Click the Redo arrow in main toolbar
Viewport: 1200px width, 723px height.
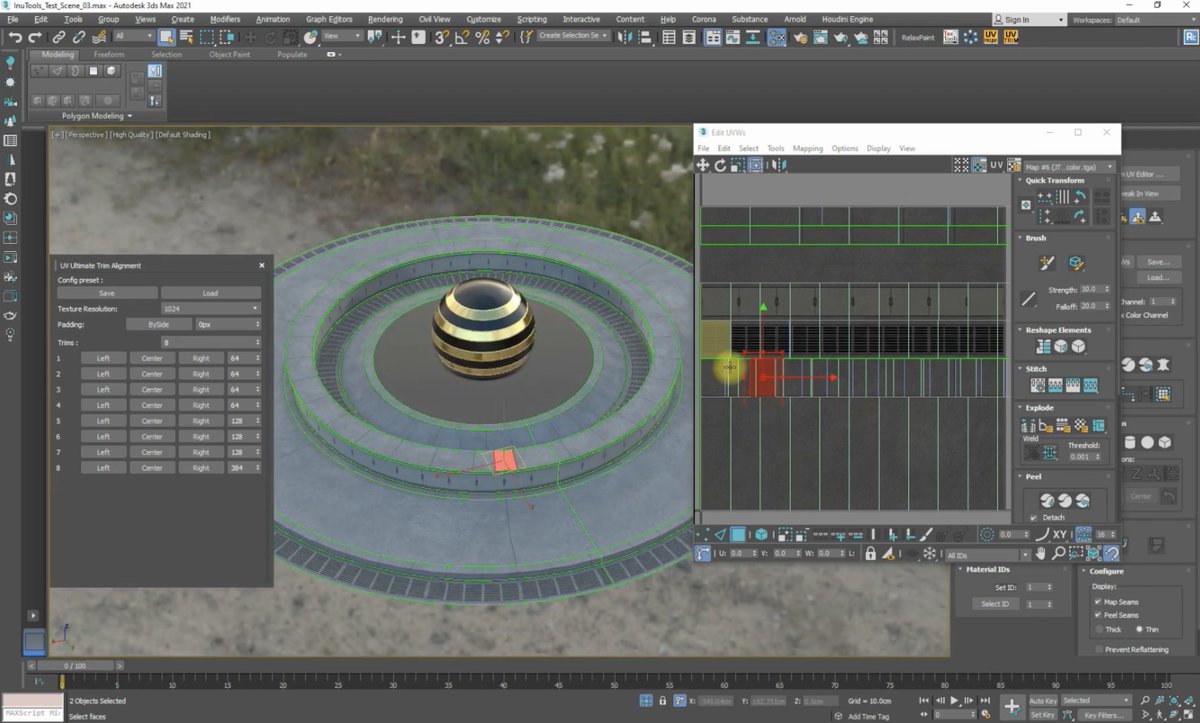coord(36,37)
